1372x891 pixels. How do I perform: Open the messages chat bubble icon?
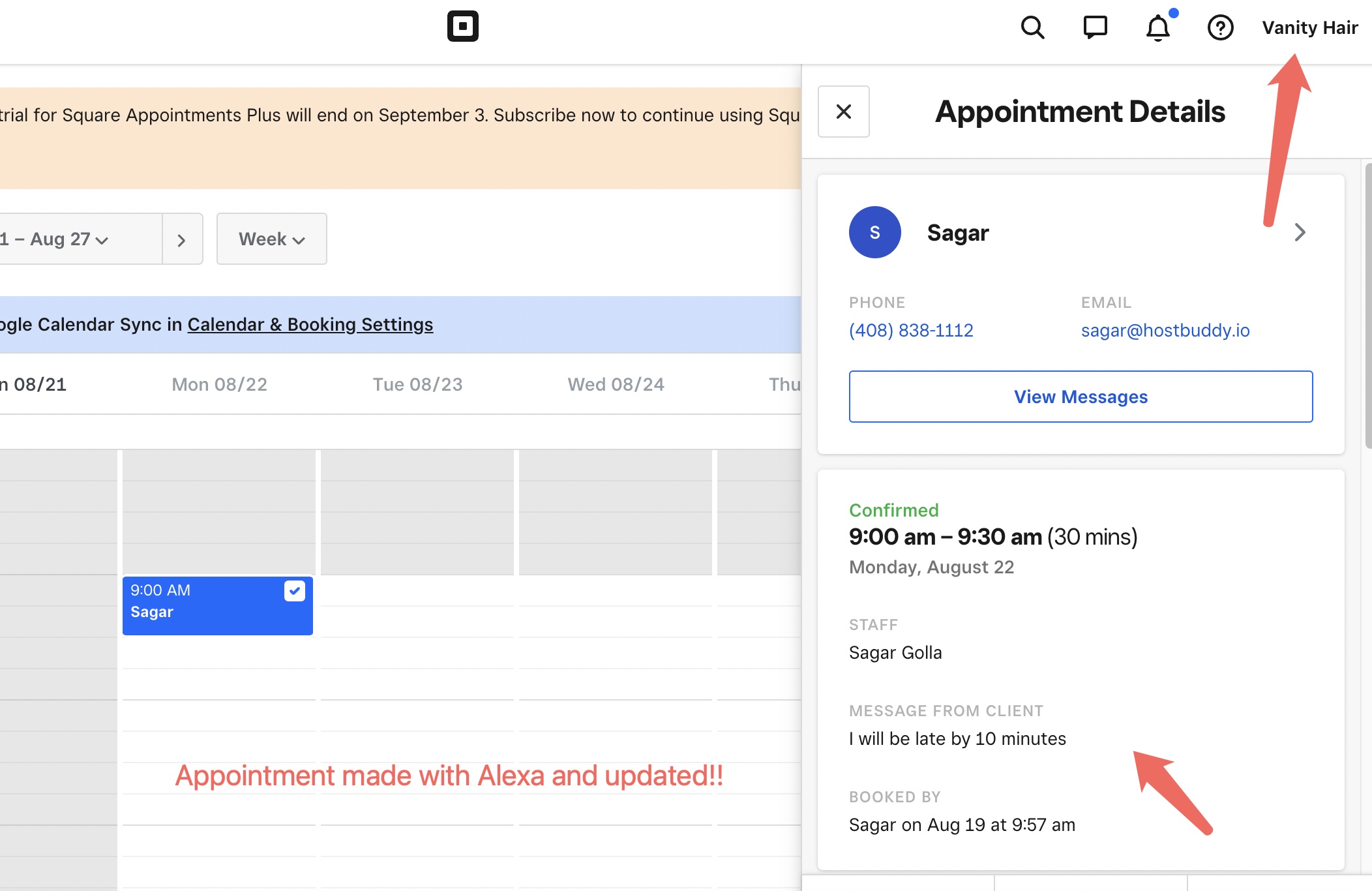[x=1095, y=27]
